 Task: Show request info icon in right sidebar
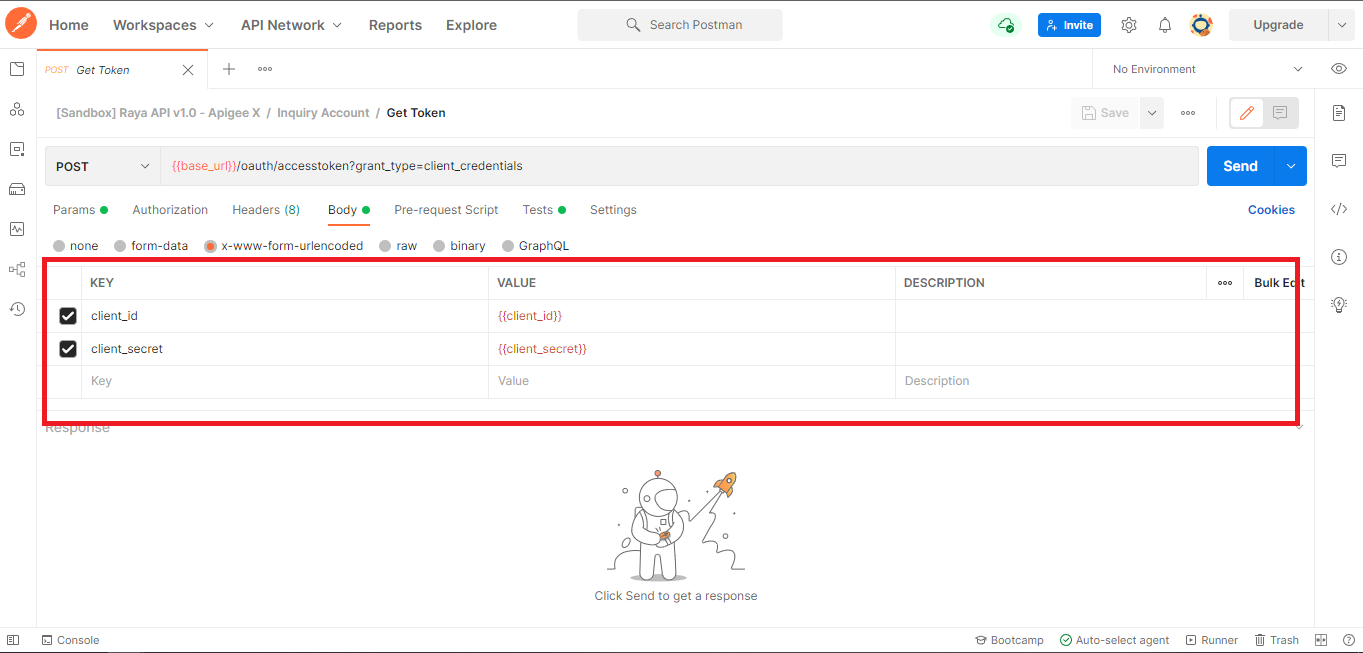point(1339,257)
